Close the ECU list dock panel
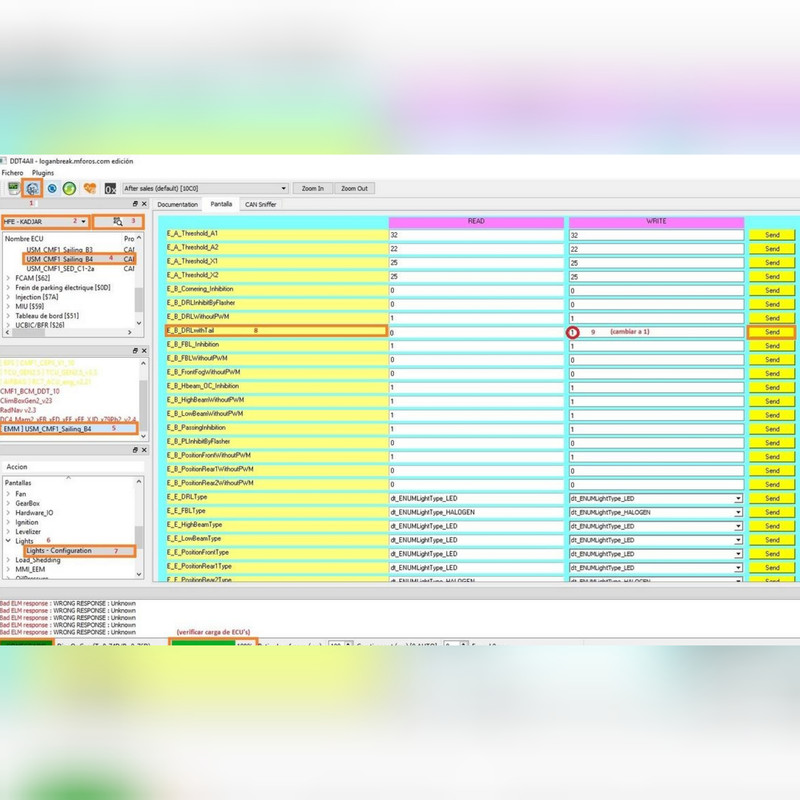This screenshot has height=800, width=800. pyautogui.click(x=144, y=204)
